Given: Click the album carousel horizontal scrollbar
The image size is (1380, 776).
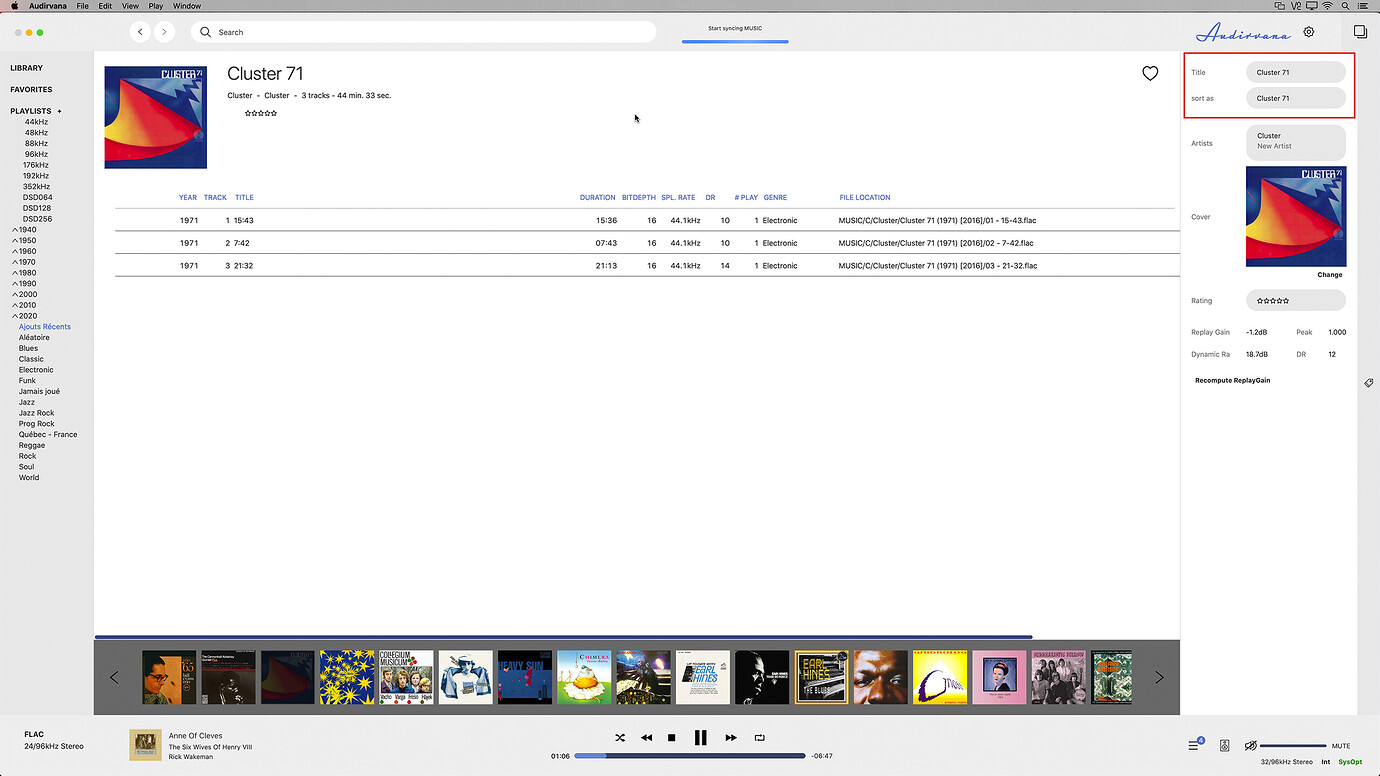Looking at the screenshot, I should click(x=563, y=637).
